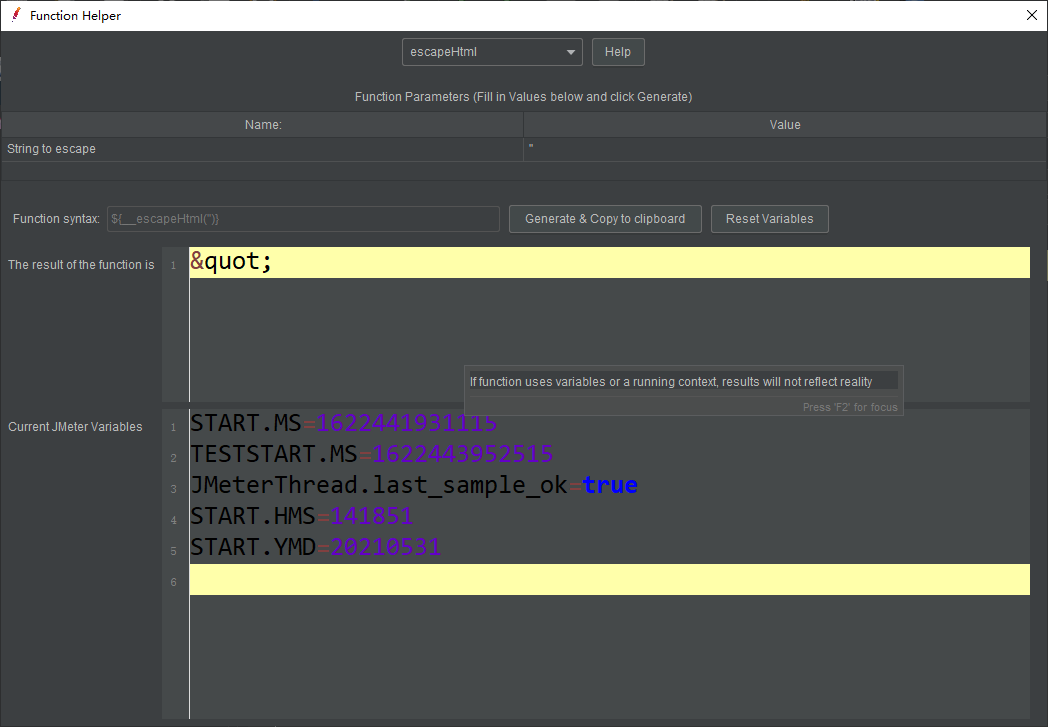Click the Current JMeter Variables label
Image resolution: width=1048 pixels, height=727 pixels.
pyautogui.click(x=75, y=427)
